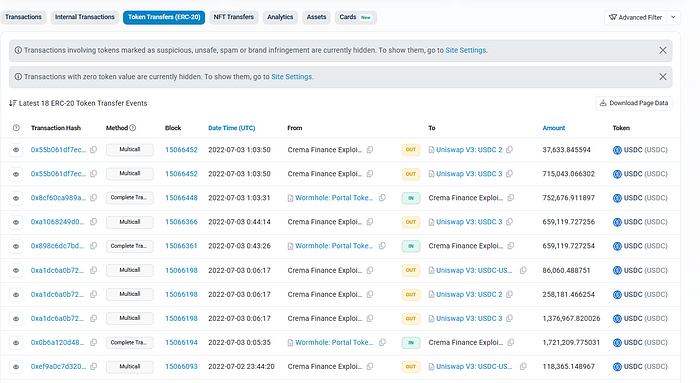
Task: Copy Wormhole Portal address in 1,721,209.775031 row
Action: (x=383, y=342)
